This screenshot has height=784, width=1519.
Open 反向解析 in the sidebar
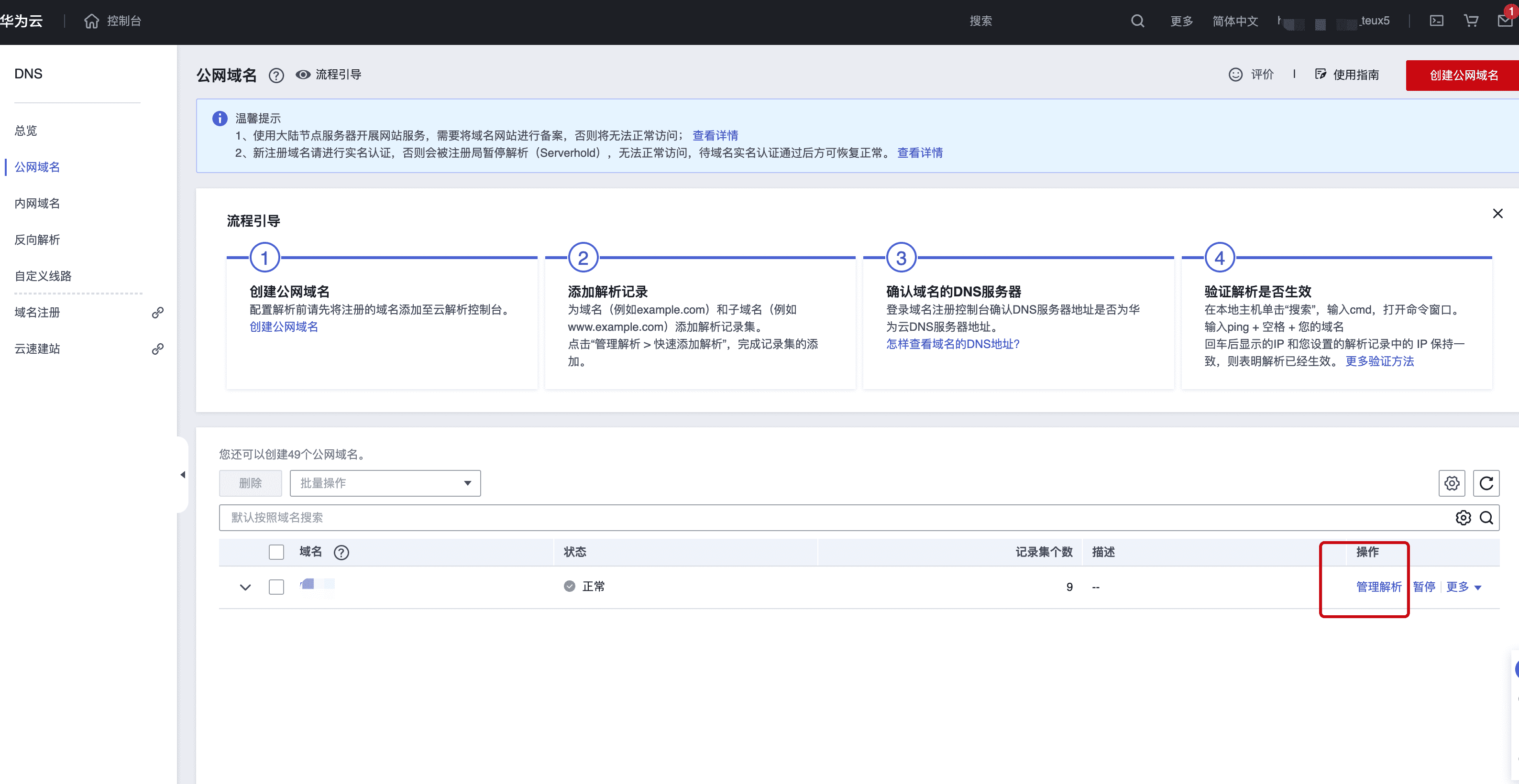[37, 240]
